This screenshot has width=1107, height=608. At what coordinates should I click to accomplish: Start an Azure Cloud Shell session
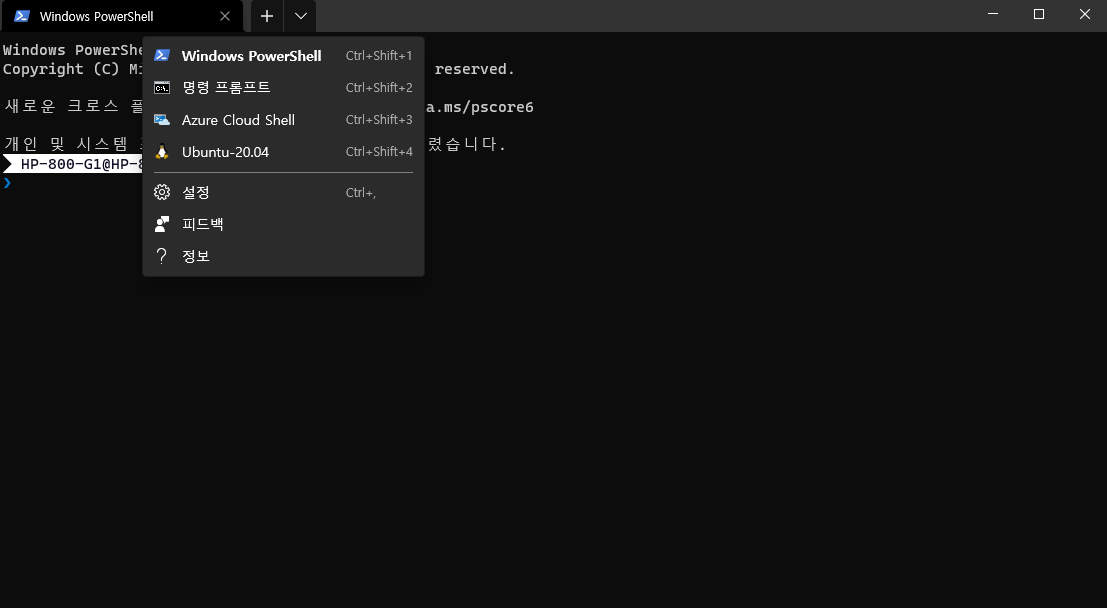tap(238, 119)
